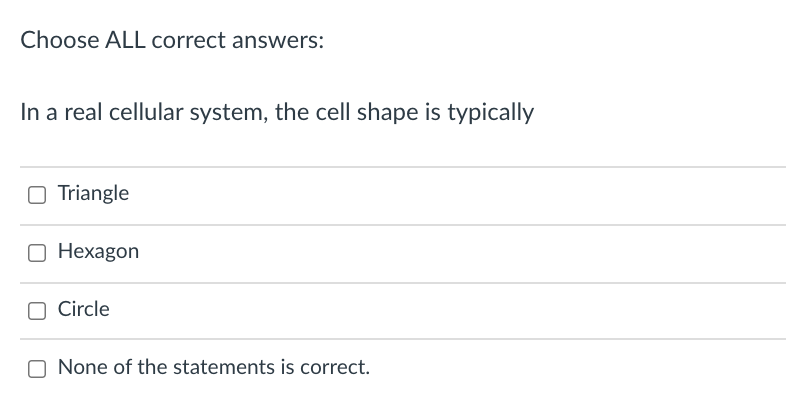Enable the 'None of the statements is correct' checkbox
Viewport: 786px width, 406px height.
tap(37, 369)
